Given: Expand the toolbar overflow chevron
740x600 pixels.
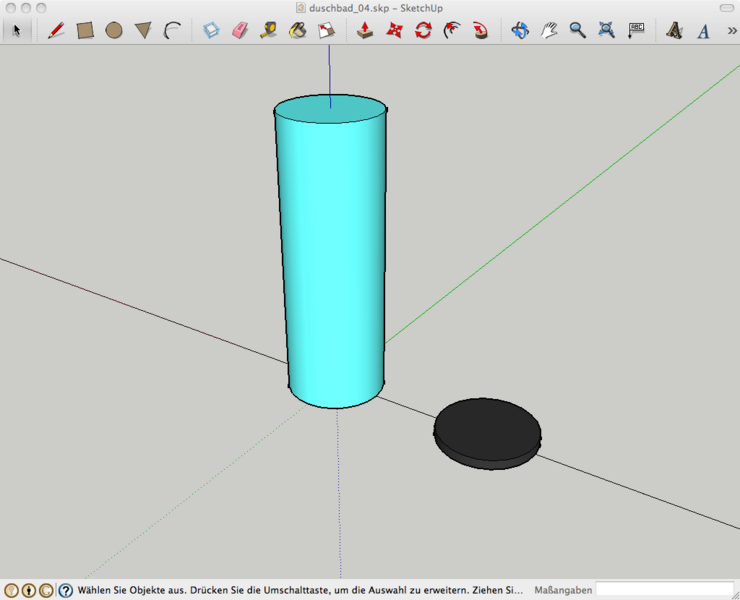Looking at the screenshot, I should coord(731,30).
